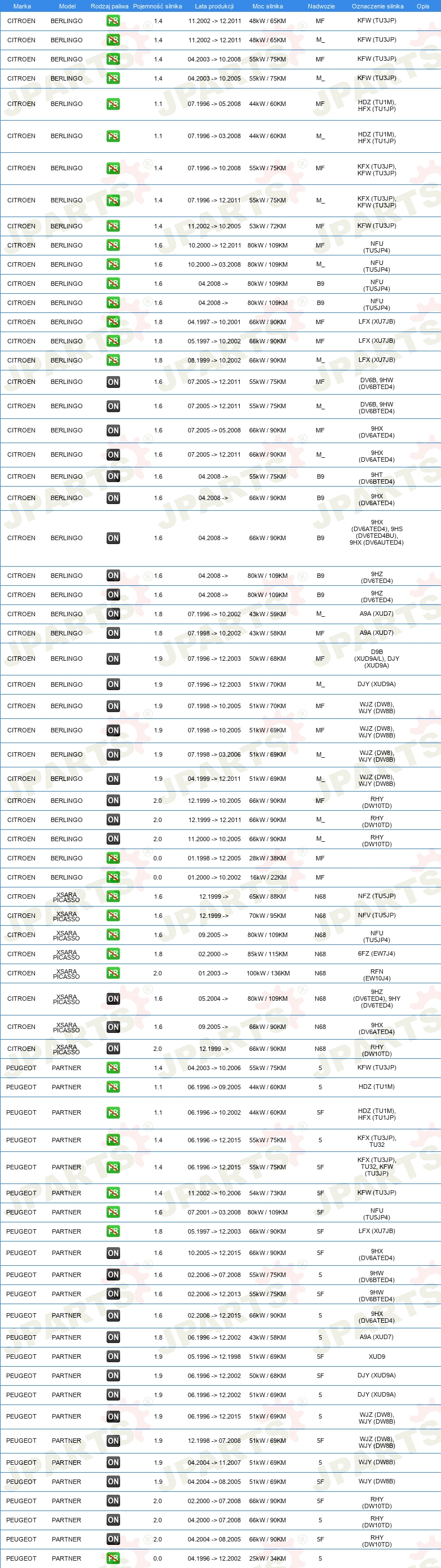
Task: Click the petrol pump icon in the 53kW / 72KM Berlingo row
Action: tap(113, 226)
